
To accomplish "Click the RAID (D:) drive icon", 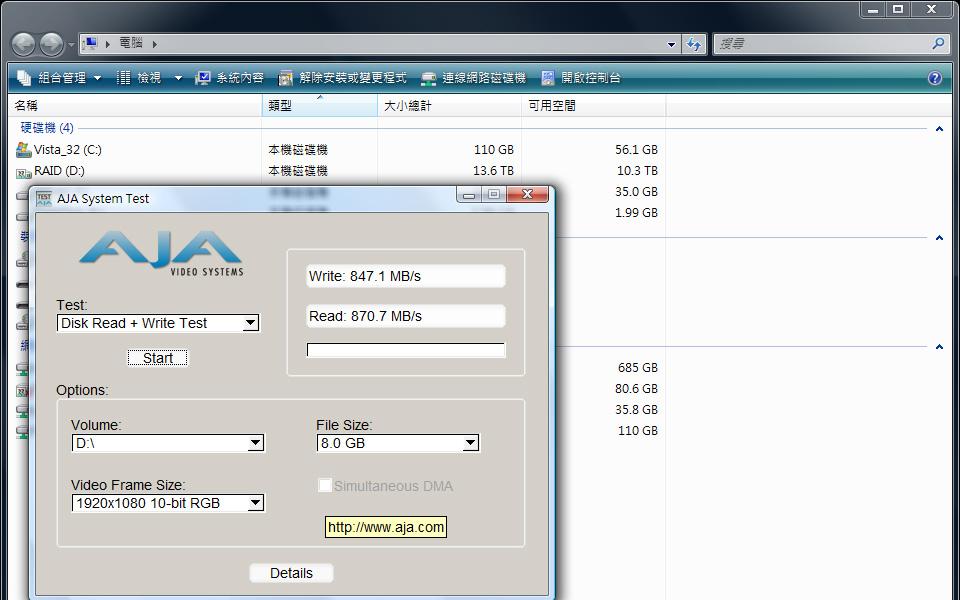I will pos(23,171).
